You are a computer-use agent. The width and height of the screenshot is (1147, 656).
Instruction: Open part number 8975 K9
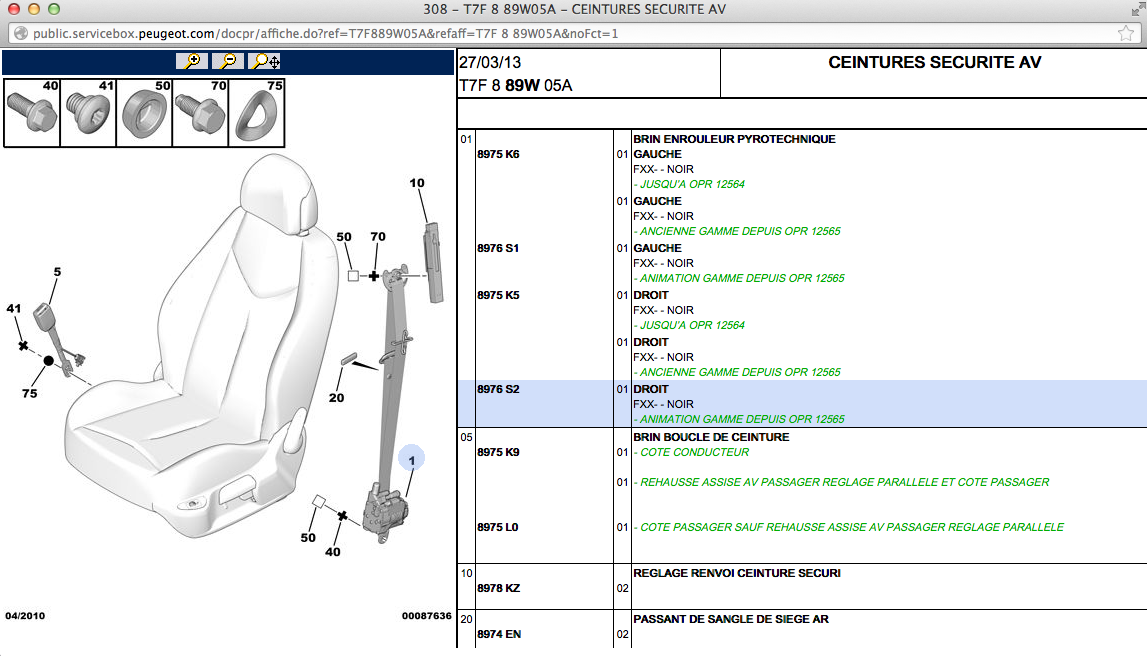[498, 452]
